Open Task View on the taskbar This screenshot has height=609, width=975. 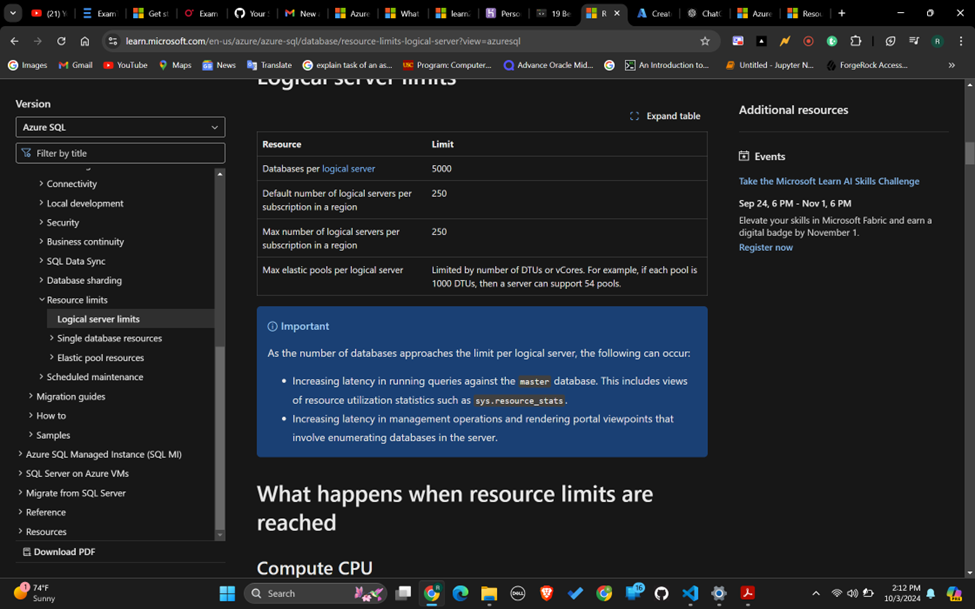point(403,593)
